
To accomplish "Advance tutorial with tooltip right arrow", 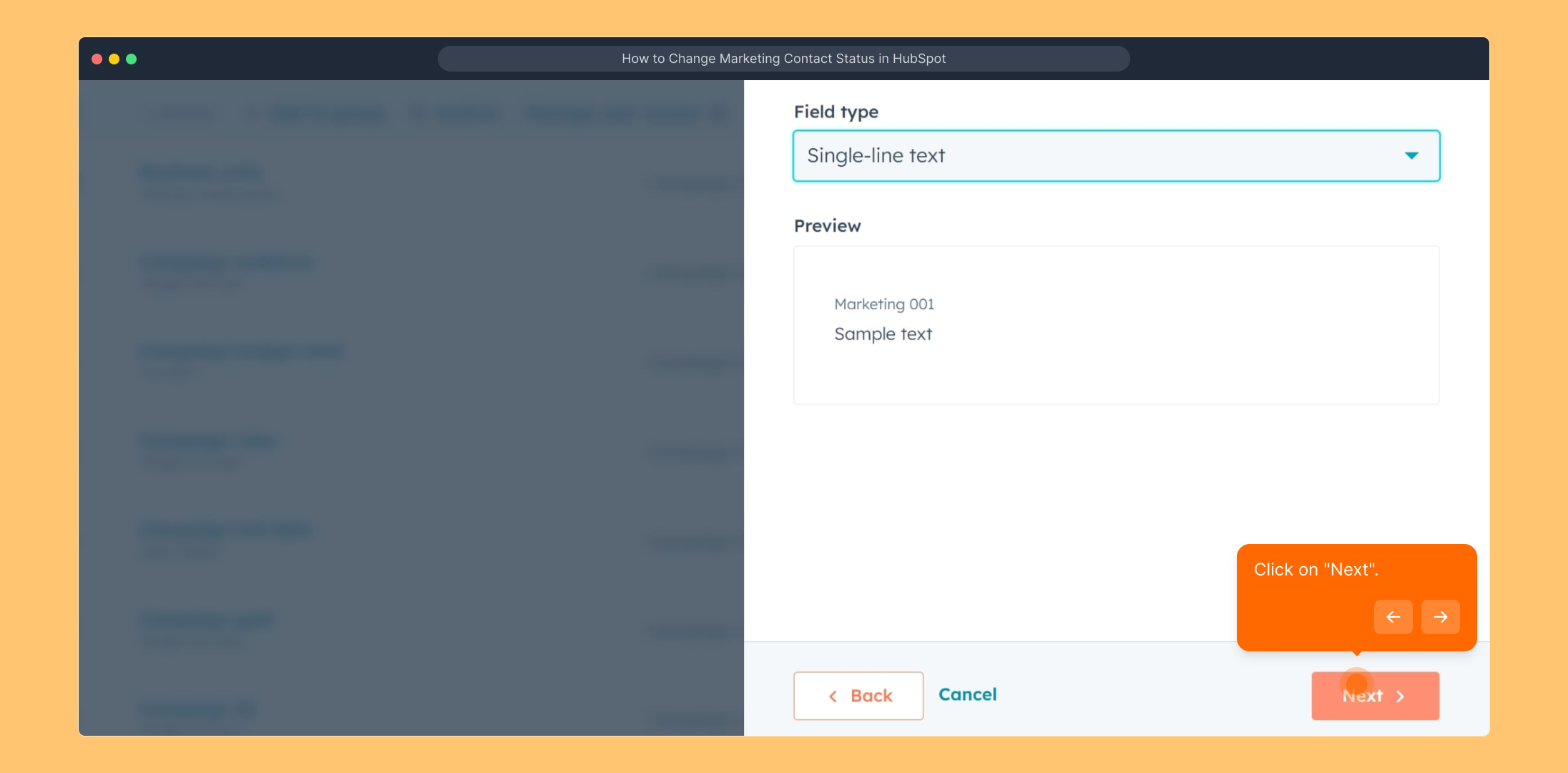I will (1440, 617).
